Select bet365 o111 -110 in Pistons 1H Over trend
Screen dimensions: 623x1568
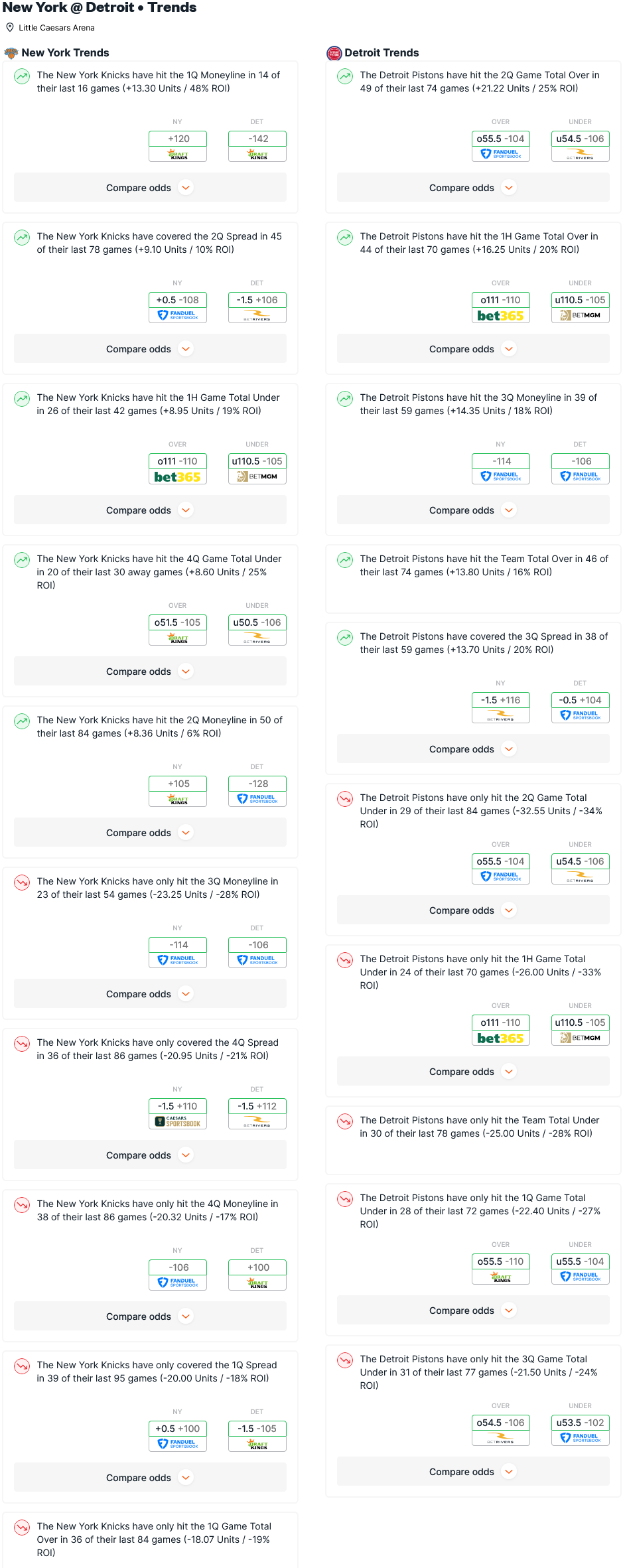click(x=500, y=307)
